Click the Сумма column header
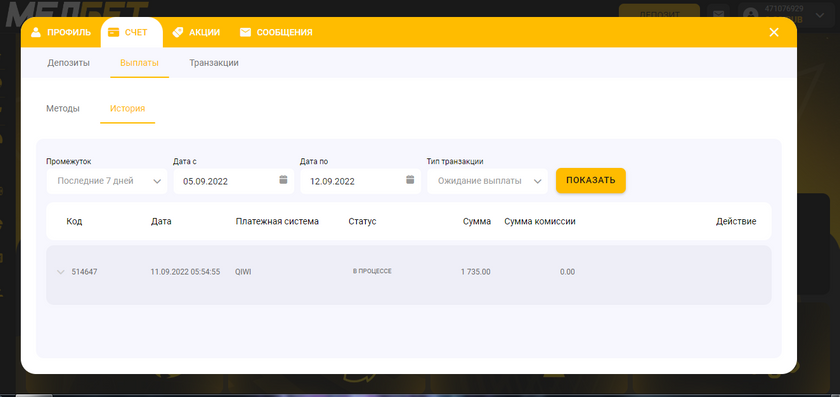Screen dimensions: 840x397 pyautogui.click(x=477, y=221)
